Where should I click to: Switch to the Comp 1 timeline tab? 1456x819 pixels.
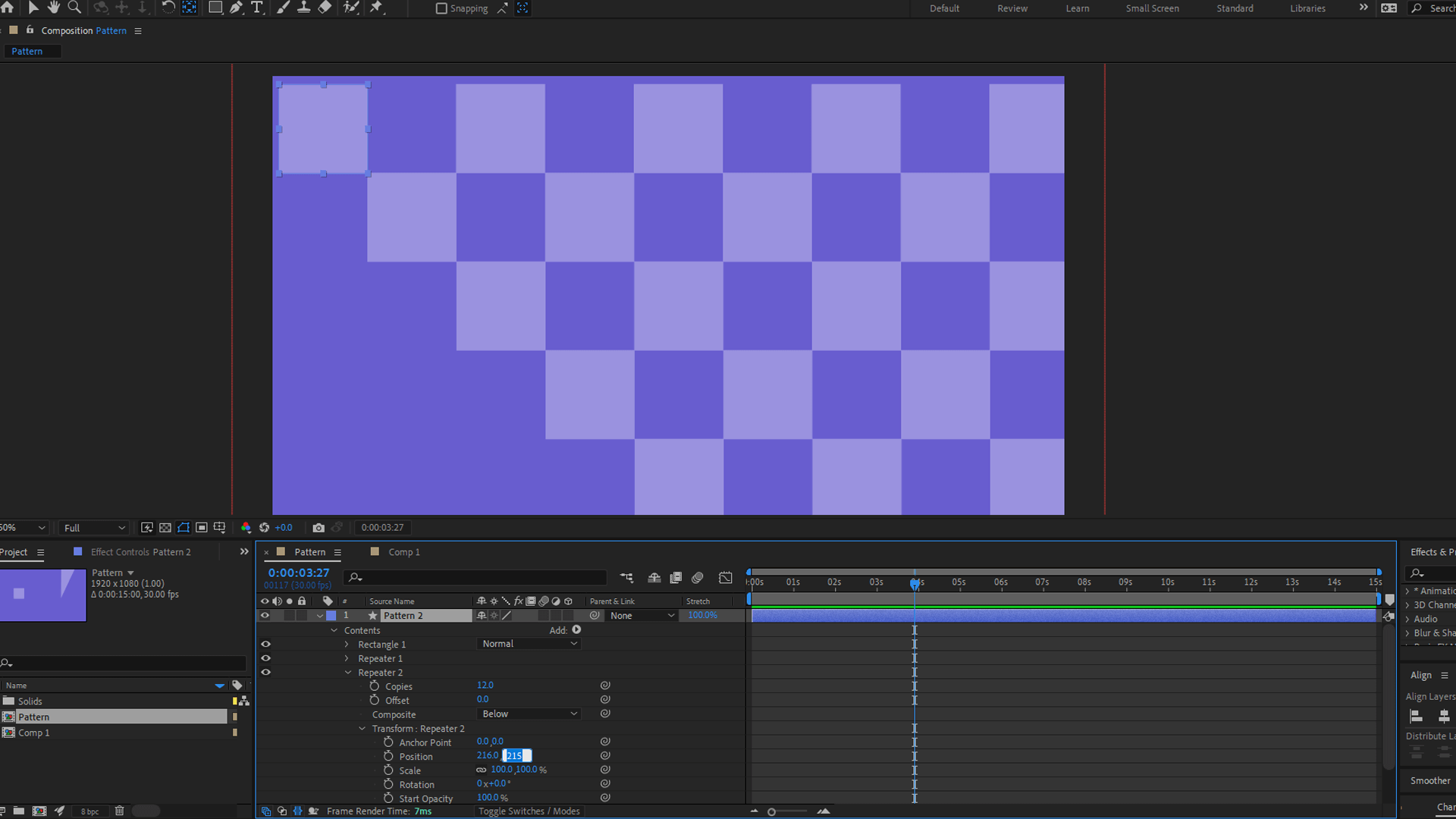click(x=403, y=551)
